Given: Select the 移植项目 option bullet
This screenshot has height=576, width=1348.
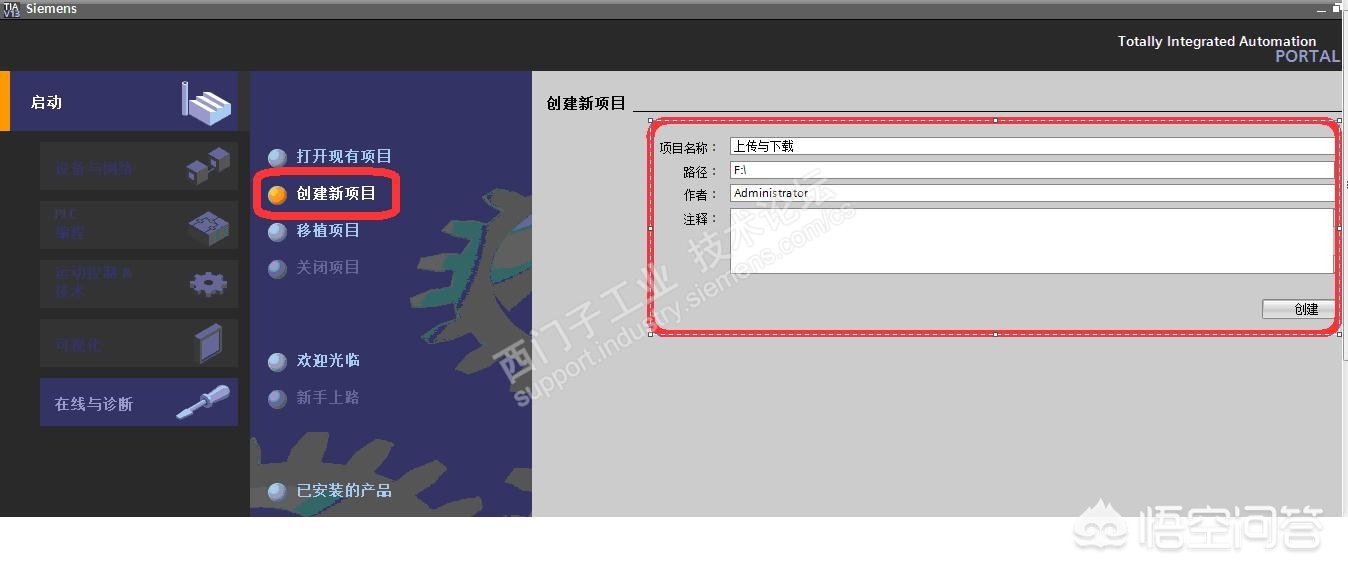Looking at the screenshot, I should pos(277,230).
